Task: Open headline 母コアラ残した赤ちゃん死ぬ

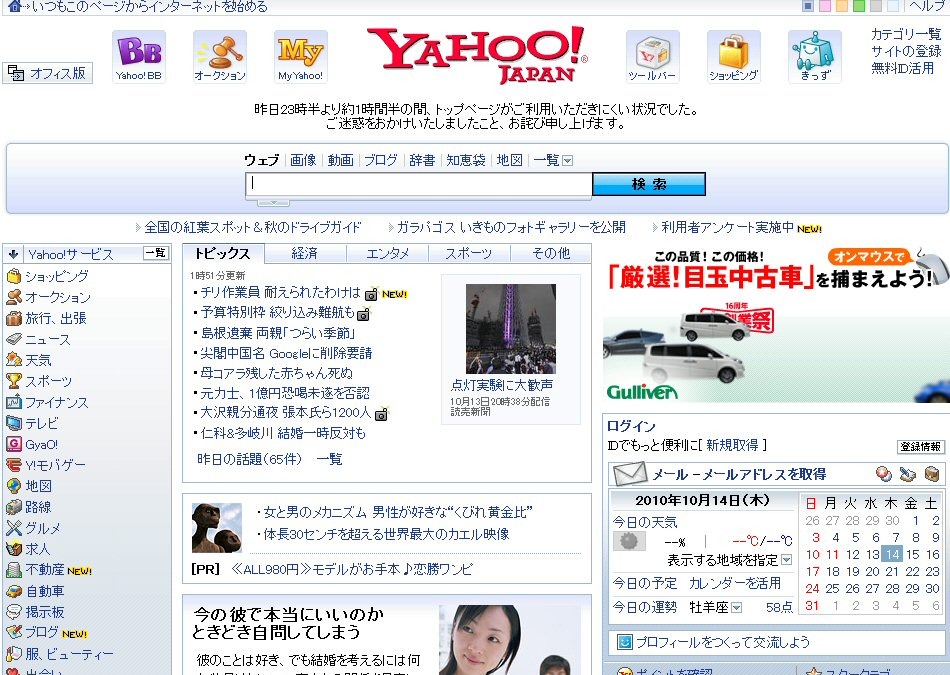Action: [x=277, y=373]
